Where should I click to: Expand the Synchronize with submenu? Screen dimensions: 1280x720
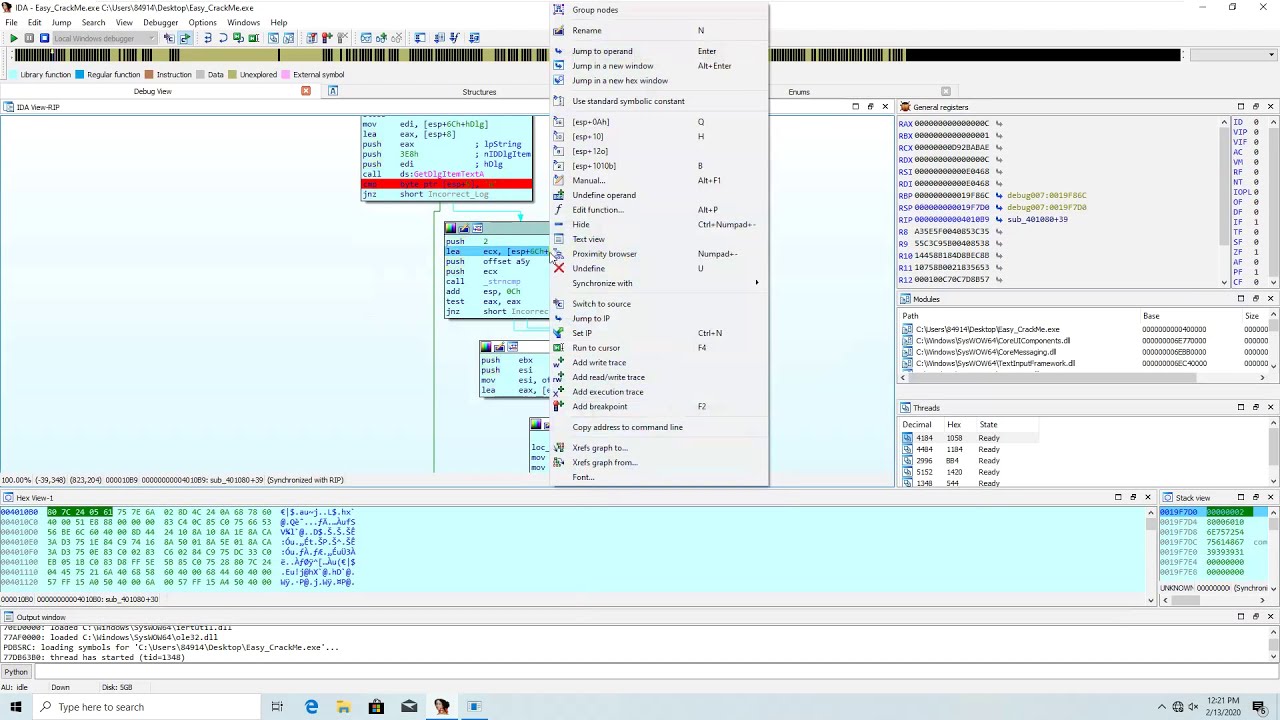pos(660,283)
